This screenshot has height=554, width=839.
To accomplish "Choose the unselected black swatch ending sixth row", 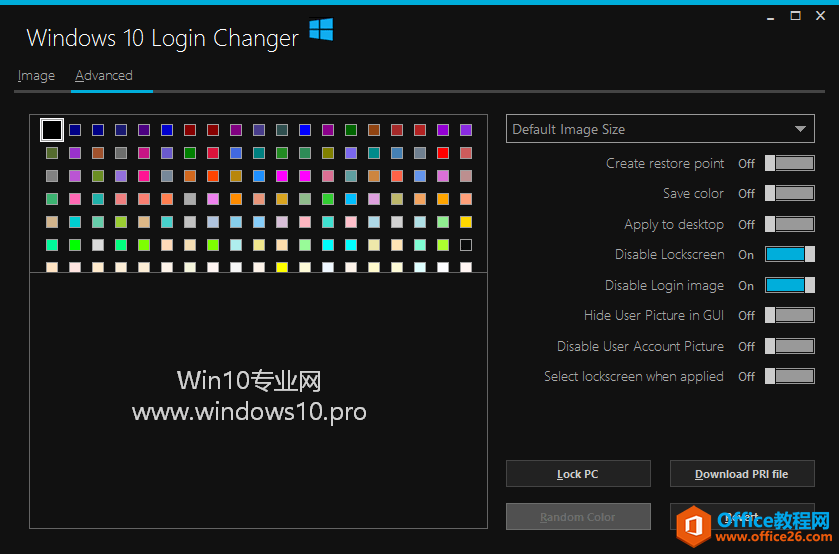I will pos(466,245).
